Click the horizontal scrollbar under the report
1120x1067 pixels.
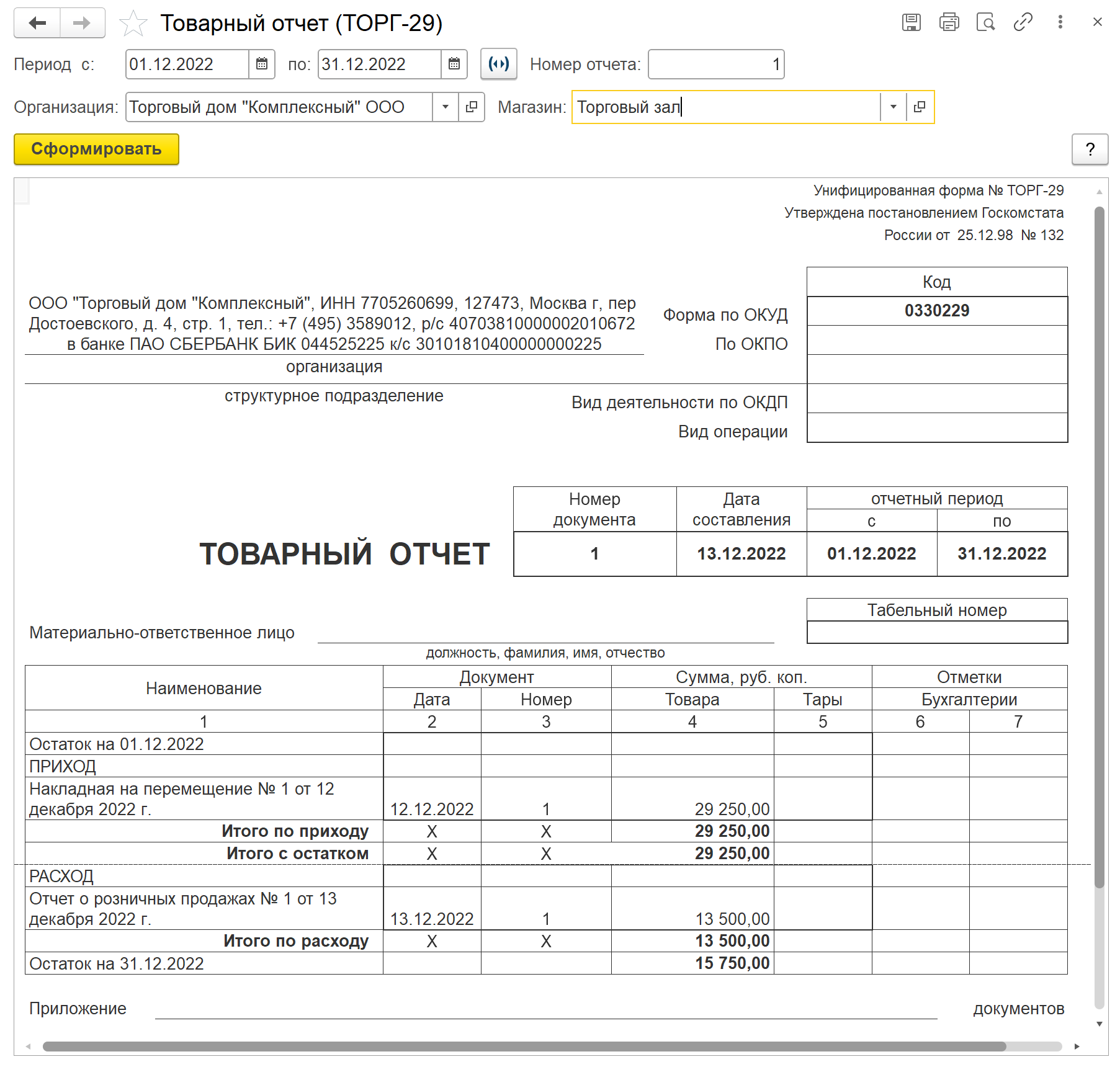524,1047
